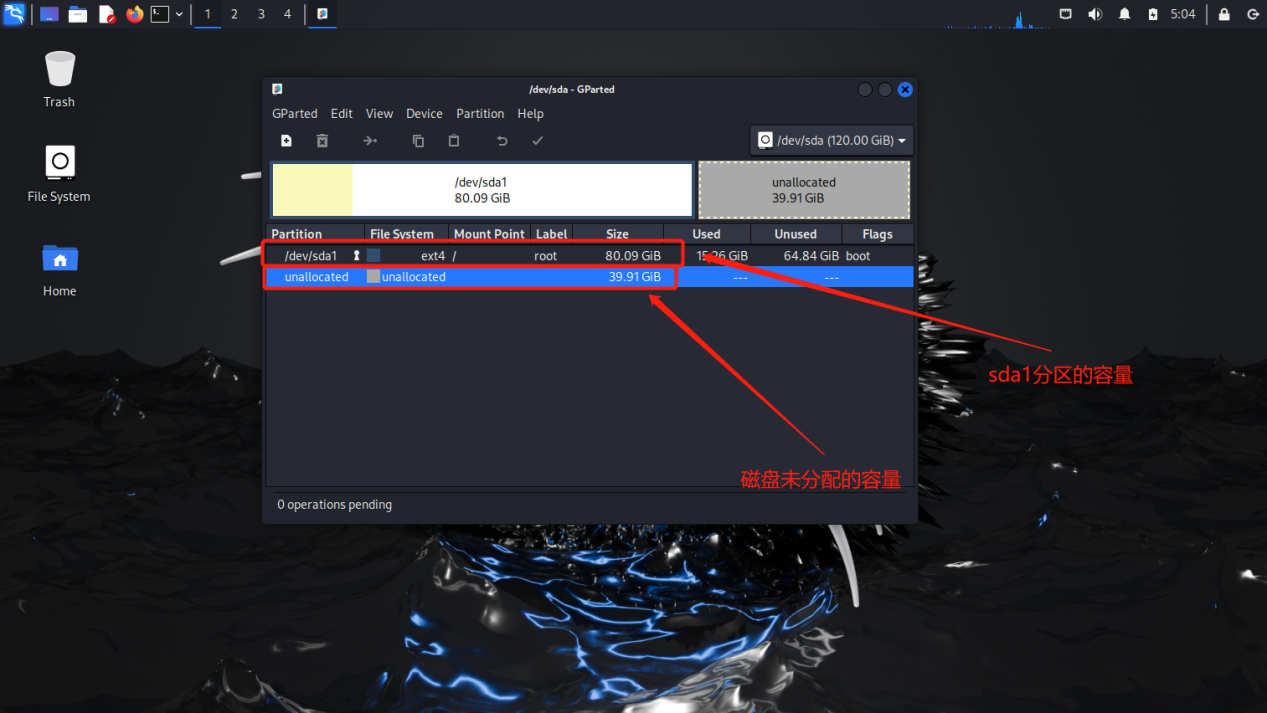Select the /dev/sda1 row in the partition list
1267x713 pixels.
(590, 256)
